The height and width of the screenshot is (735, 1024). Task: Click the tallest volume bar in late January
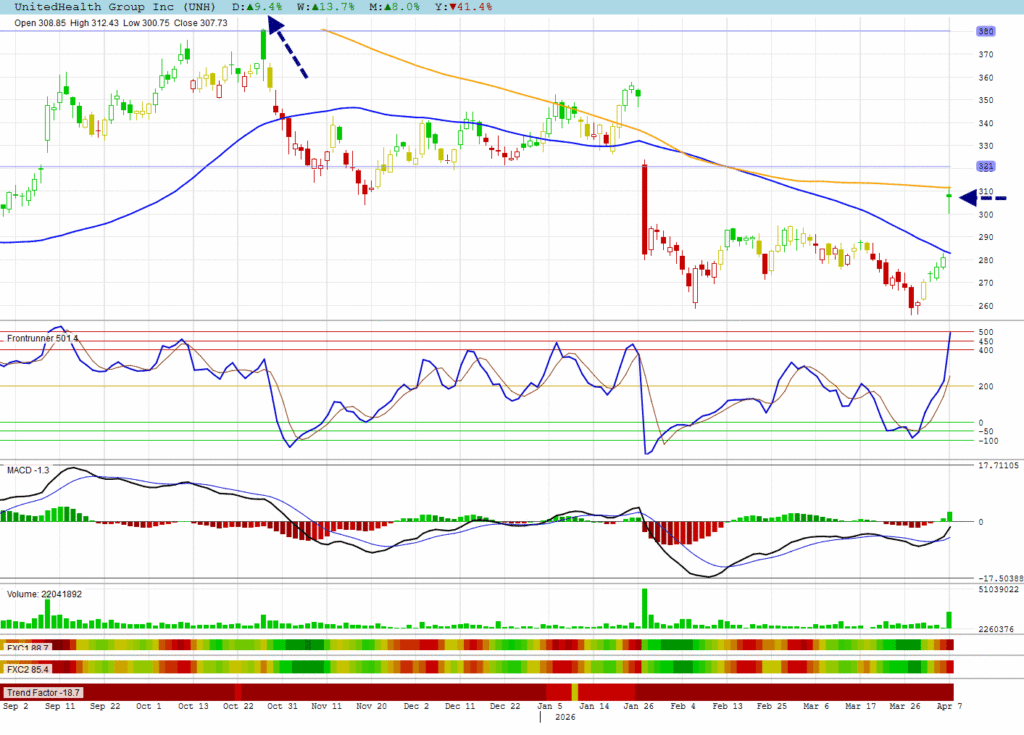[x=644, y=608]
